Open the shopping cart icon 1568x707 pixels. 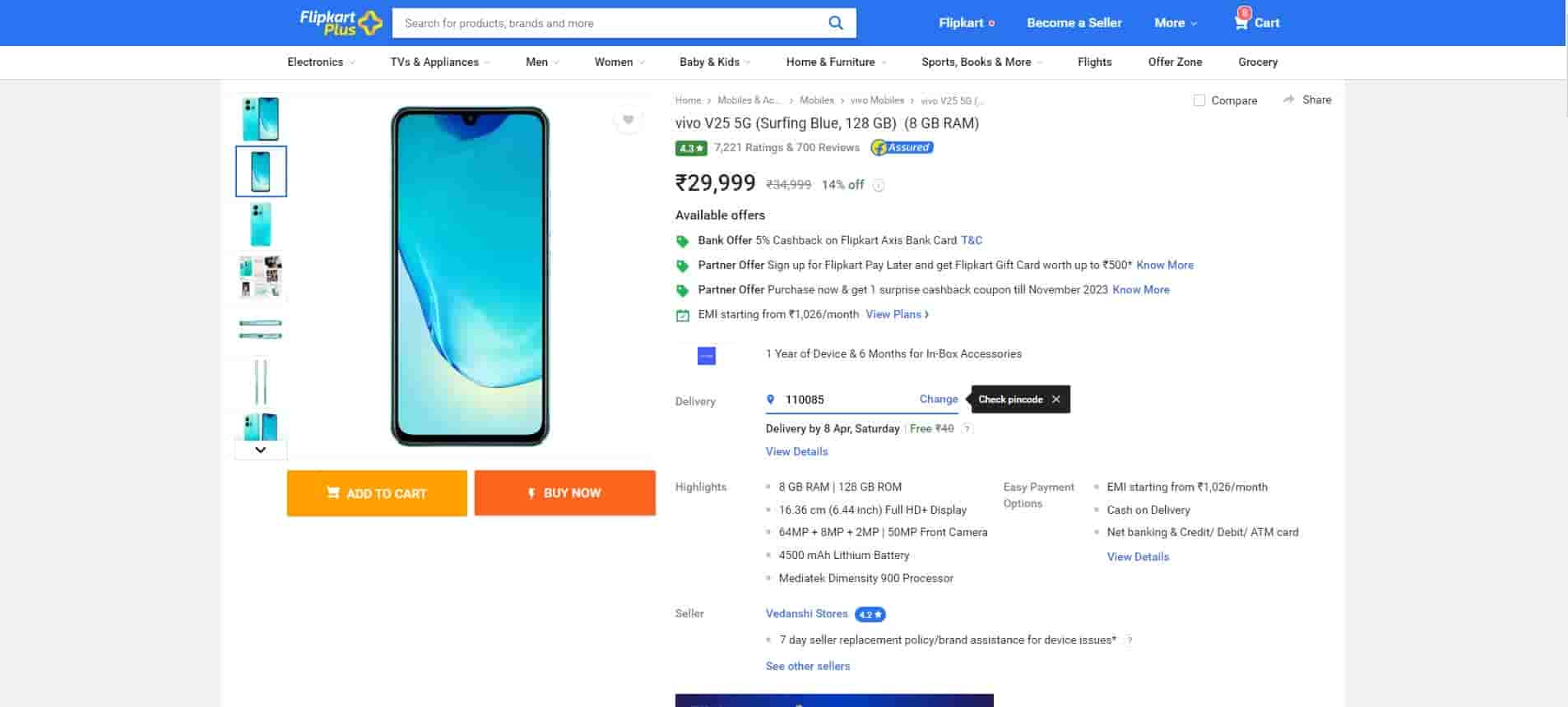[1241, 22]
